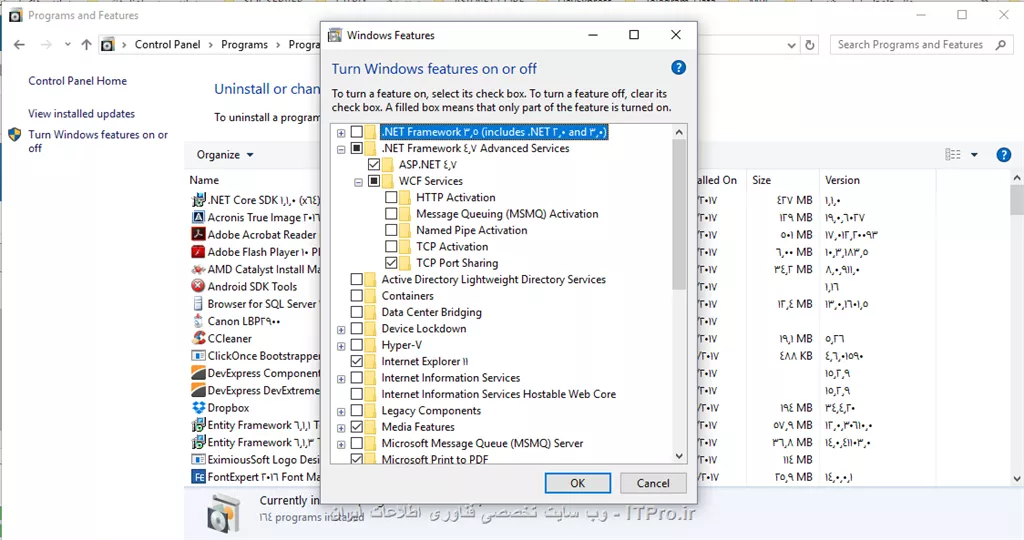Sort by the Version column header
The height and width of the screenshot is (540, 1024).
pyautogui.click(x=842, y=180)
